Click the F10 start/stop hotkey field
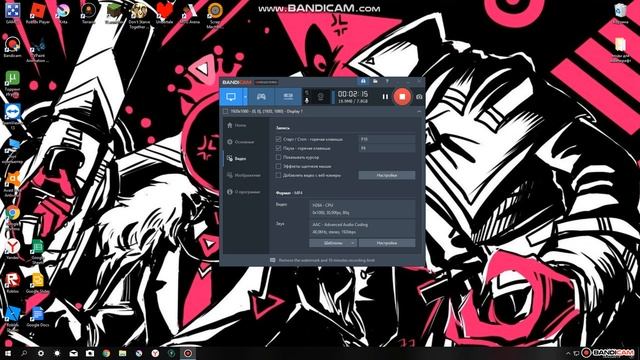The width and height of the screenshot is (640, 360). point(387,139)
